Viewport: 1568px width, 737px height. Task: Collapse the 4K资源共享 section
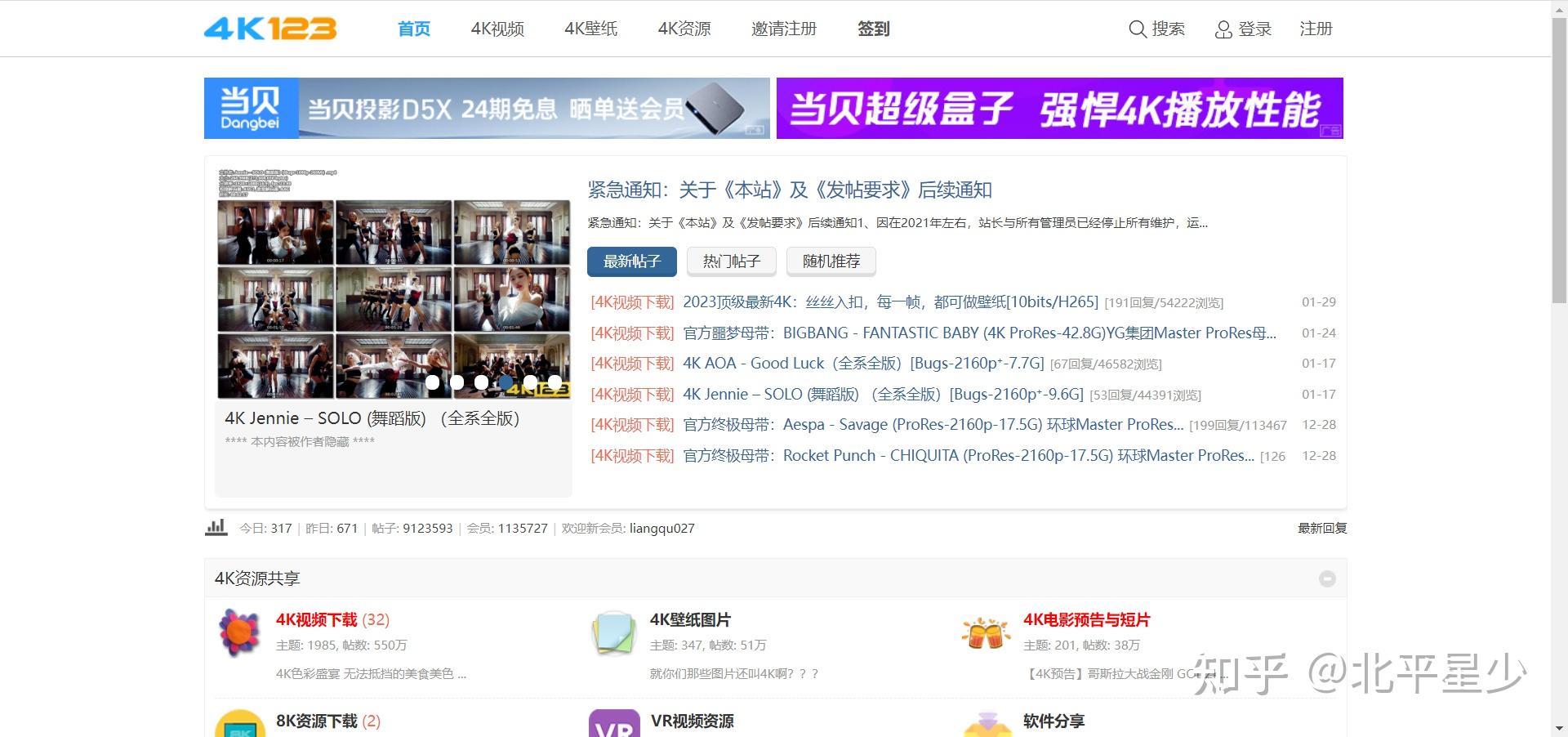1327,578
